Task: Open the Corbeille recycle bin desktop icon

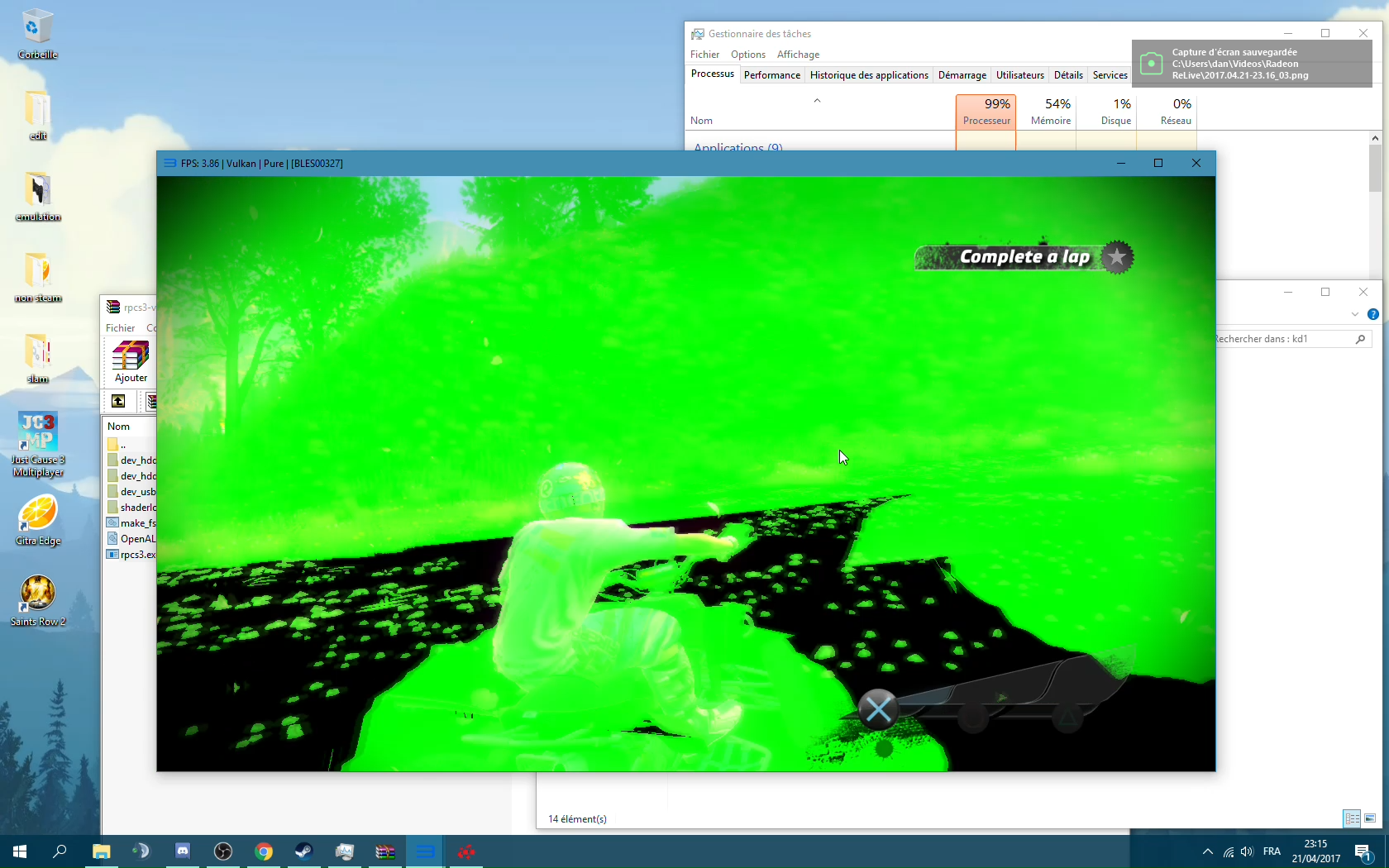Action: pos(37,34)
